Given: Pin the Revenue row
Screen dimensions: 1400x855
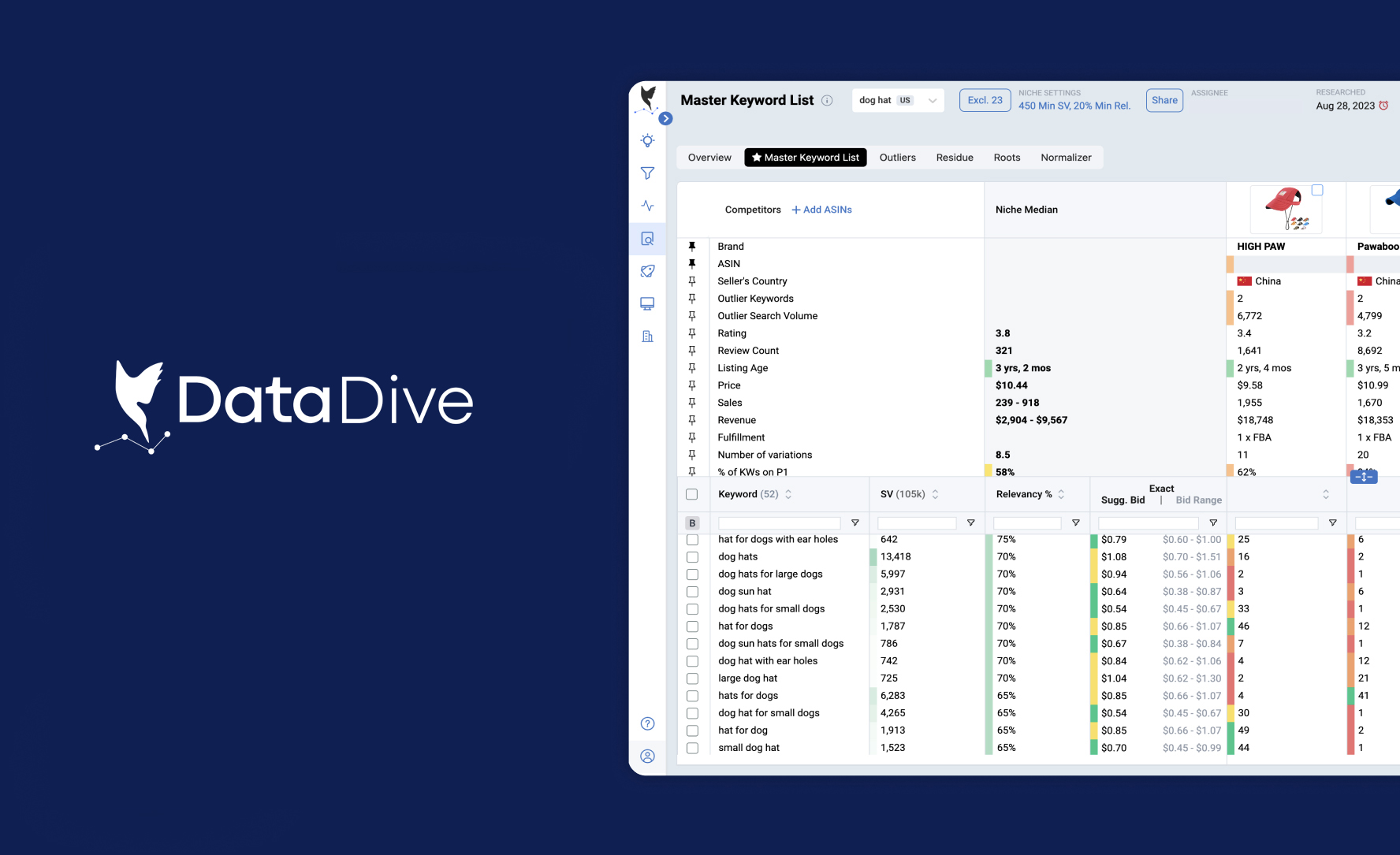Looking at the screenshot, I should (x=692, y=419).
